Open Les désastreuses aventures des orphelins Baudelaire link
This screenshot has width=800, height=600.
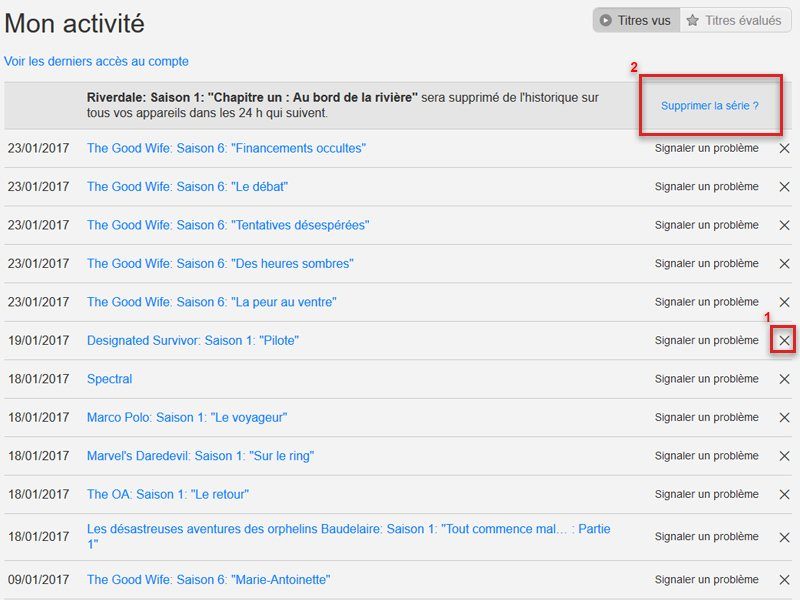click(x=348, y=536)
